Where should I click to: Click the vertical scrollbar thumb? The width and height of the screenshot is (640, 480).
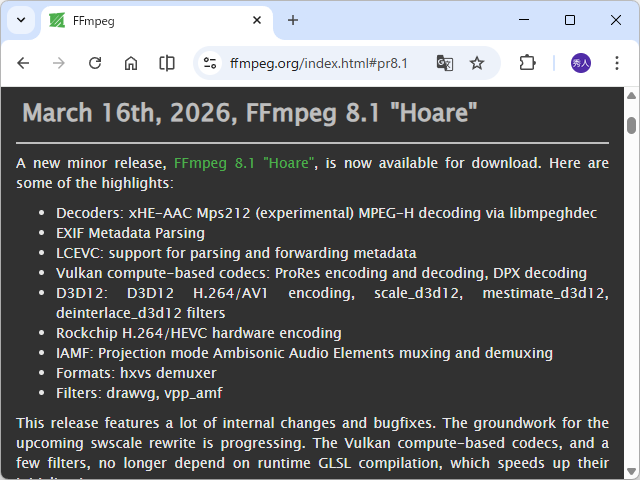coord(631,125)
